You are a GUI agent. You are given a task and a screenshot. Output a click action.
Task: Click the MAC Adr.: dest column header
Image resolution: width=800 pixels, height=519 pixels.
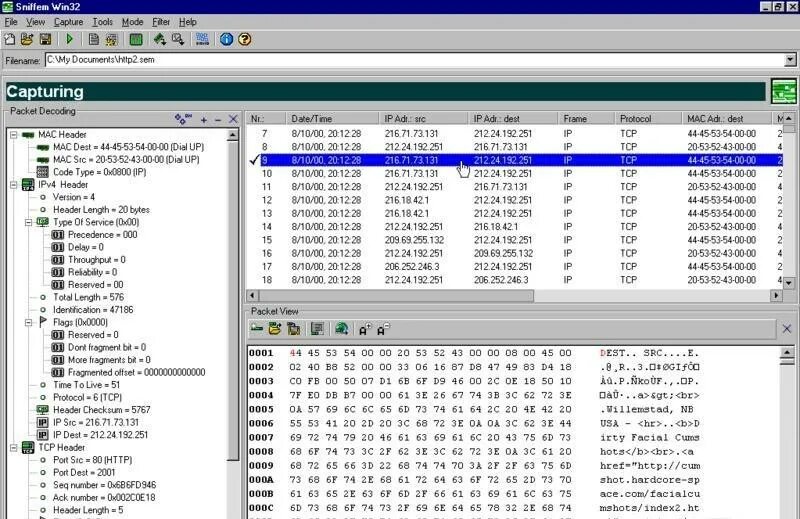[x=727, y=119]
